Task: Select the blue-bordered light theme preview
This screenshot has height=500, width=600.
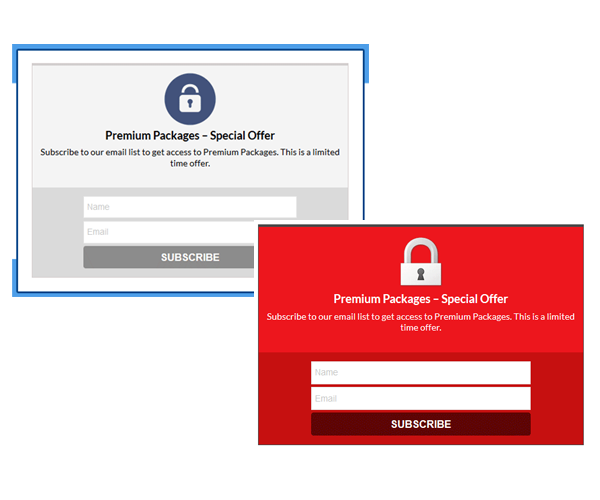Action: (190, 170)
